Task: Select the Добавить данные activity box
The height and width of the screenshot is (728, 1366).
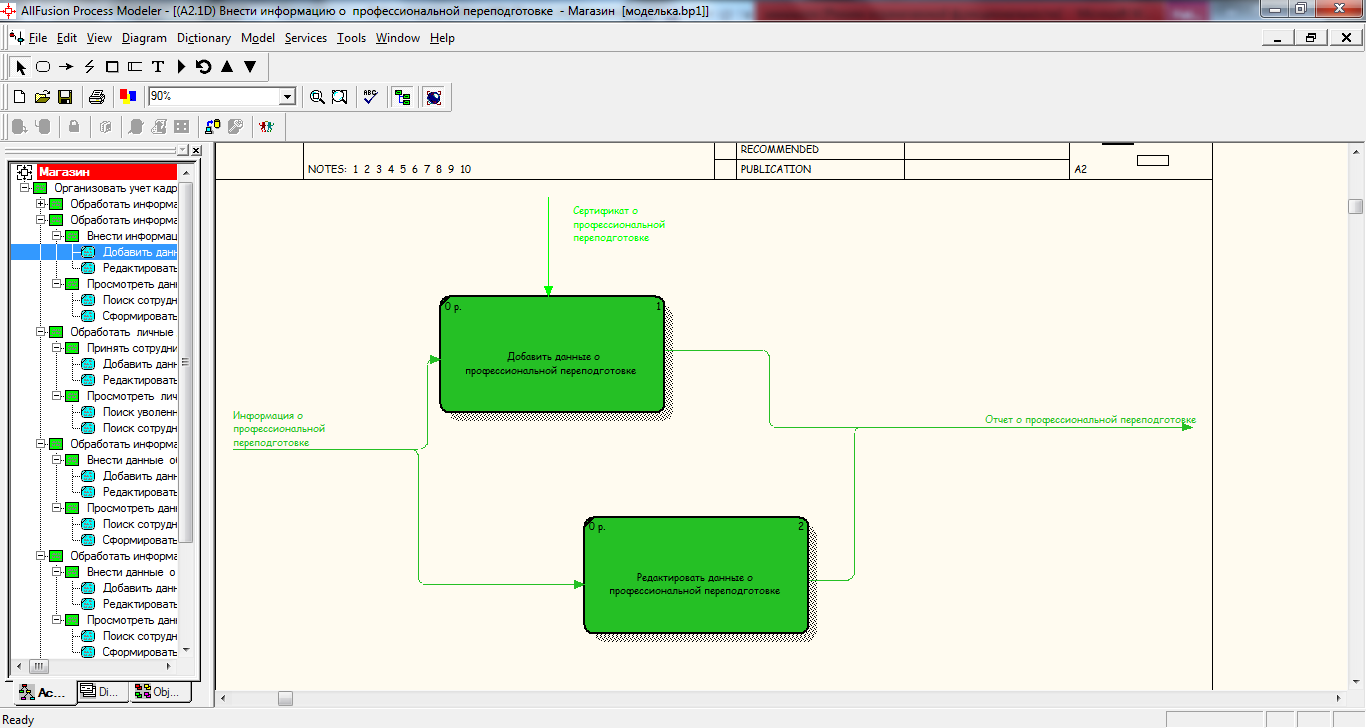Action: pos(552,354)
